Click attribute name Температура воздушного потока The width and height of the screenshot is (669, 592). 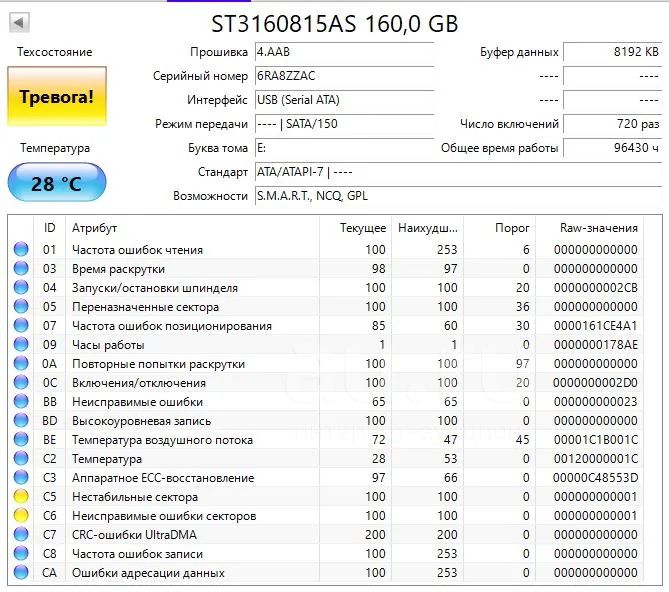click(163, 440)
